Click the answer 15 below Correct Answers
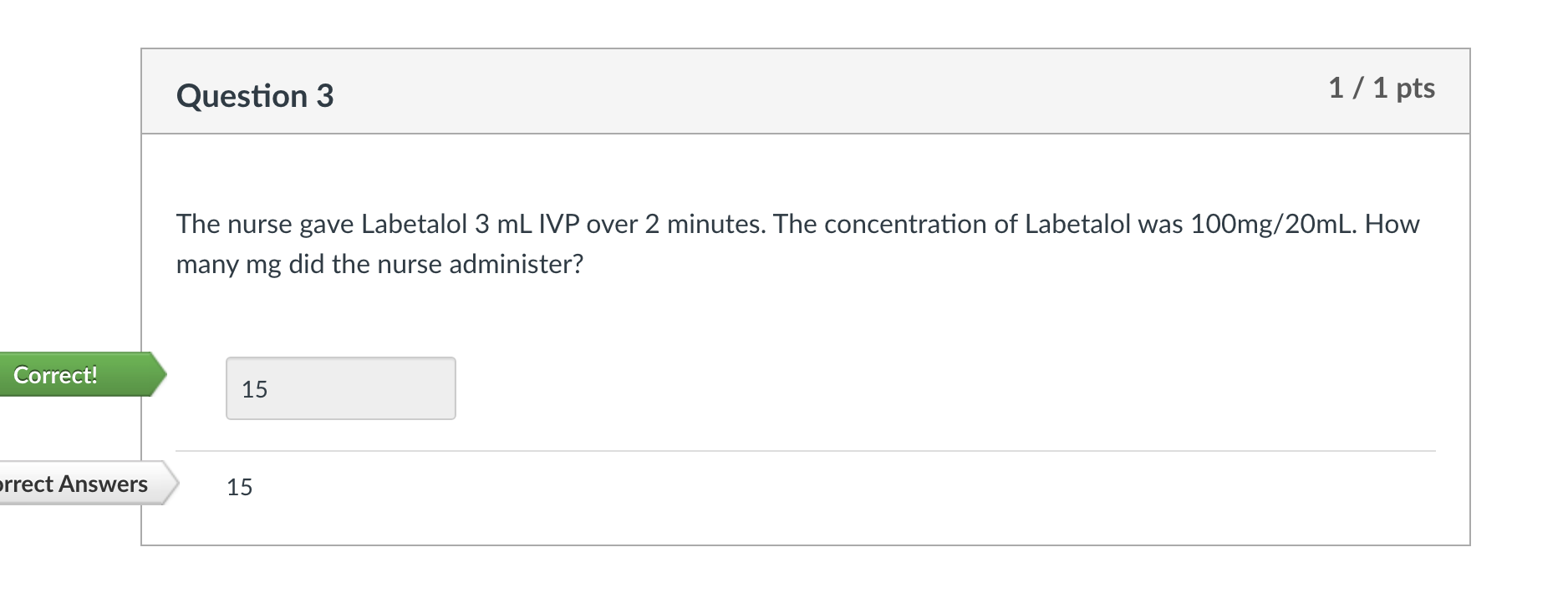This screenshot has width=1568, height=608. pyautogui.click(x=239, y=487)
